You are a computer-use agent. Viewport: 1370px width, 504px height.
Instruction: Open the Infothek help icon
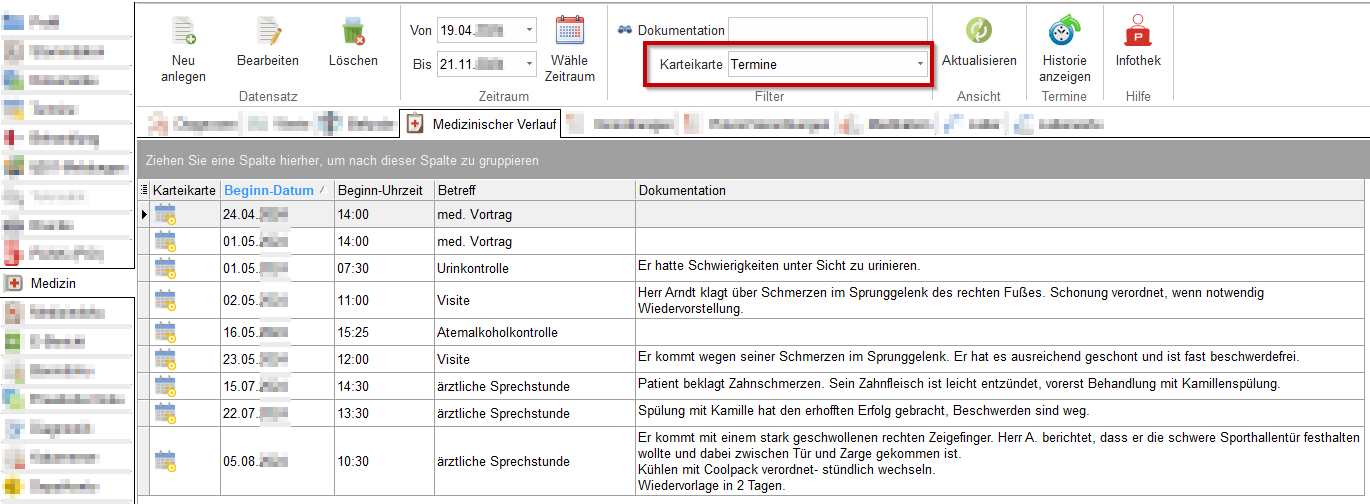(1138, 31)
